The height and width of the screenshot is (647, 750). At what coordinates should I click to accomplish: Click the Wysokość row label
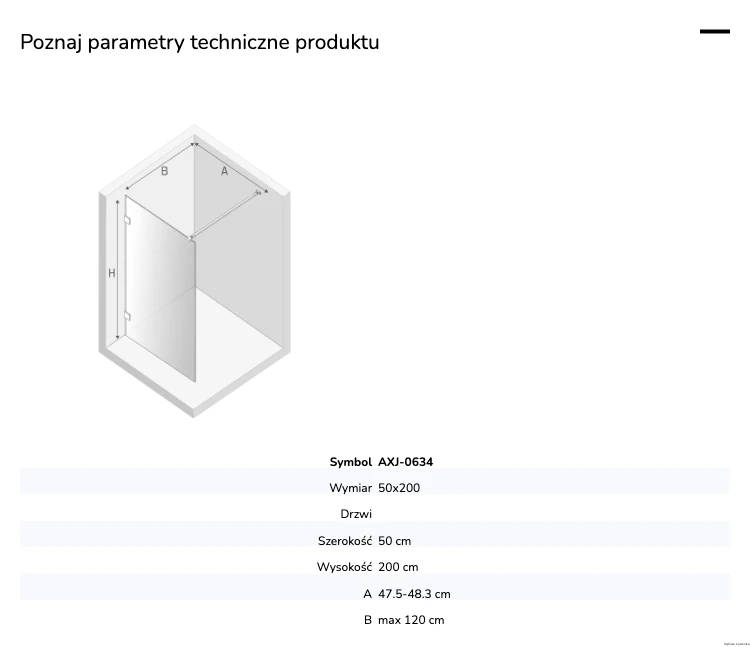pyautogui.click(x=344, y=567)
